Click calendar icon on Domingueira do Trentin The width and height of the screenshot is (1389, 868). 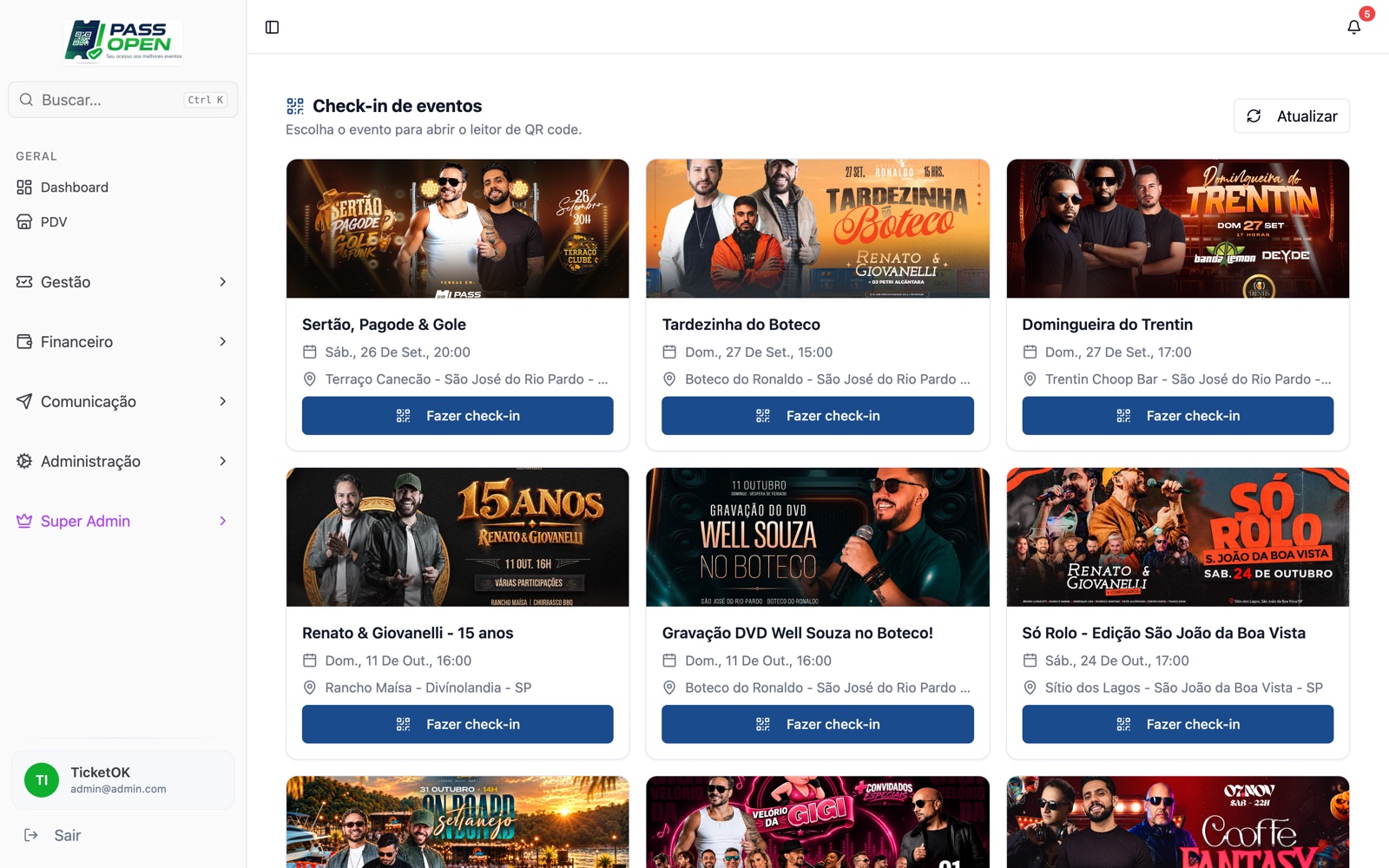pyautogui.click(x=1030, y=352)
